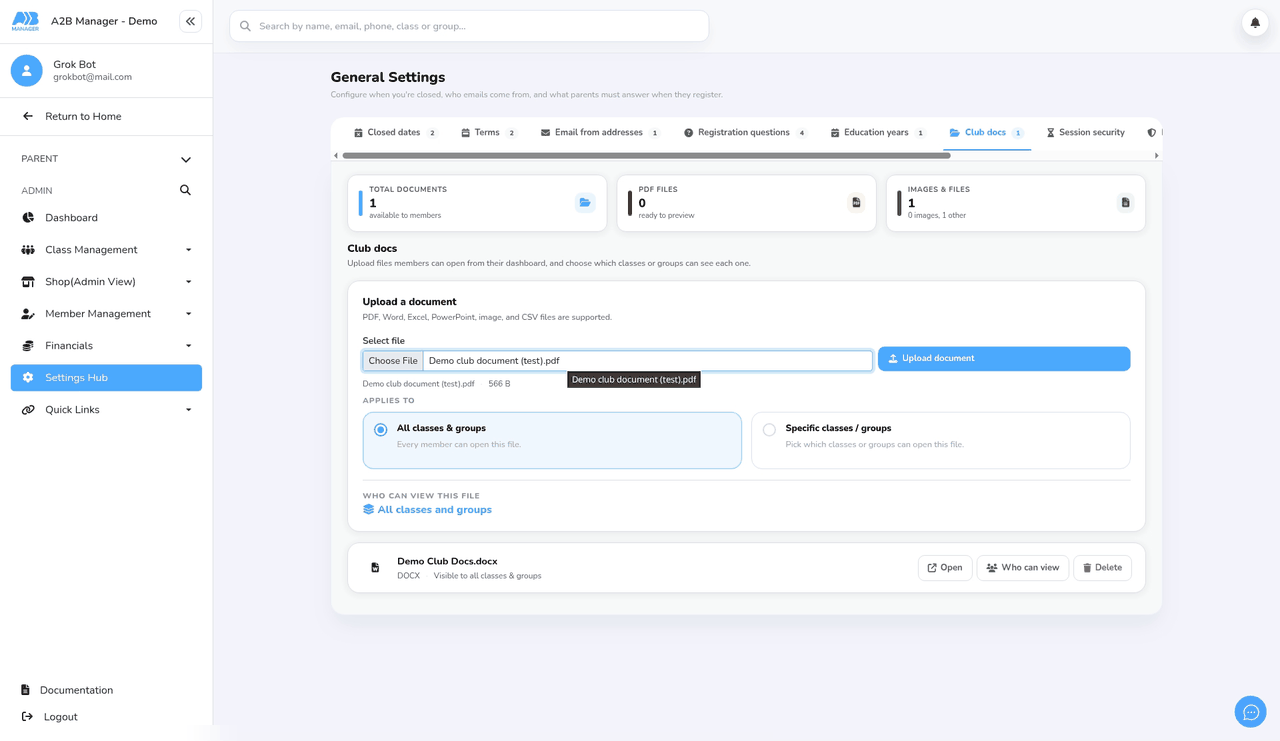Delete the Demo Club Docs.docx document
The width and height of the screenshot is (1280, 741).
pos(1102,568)
